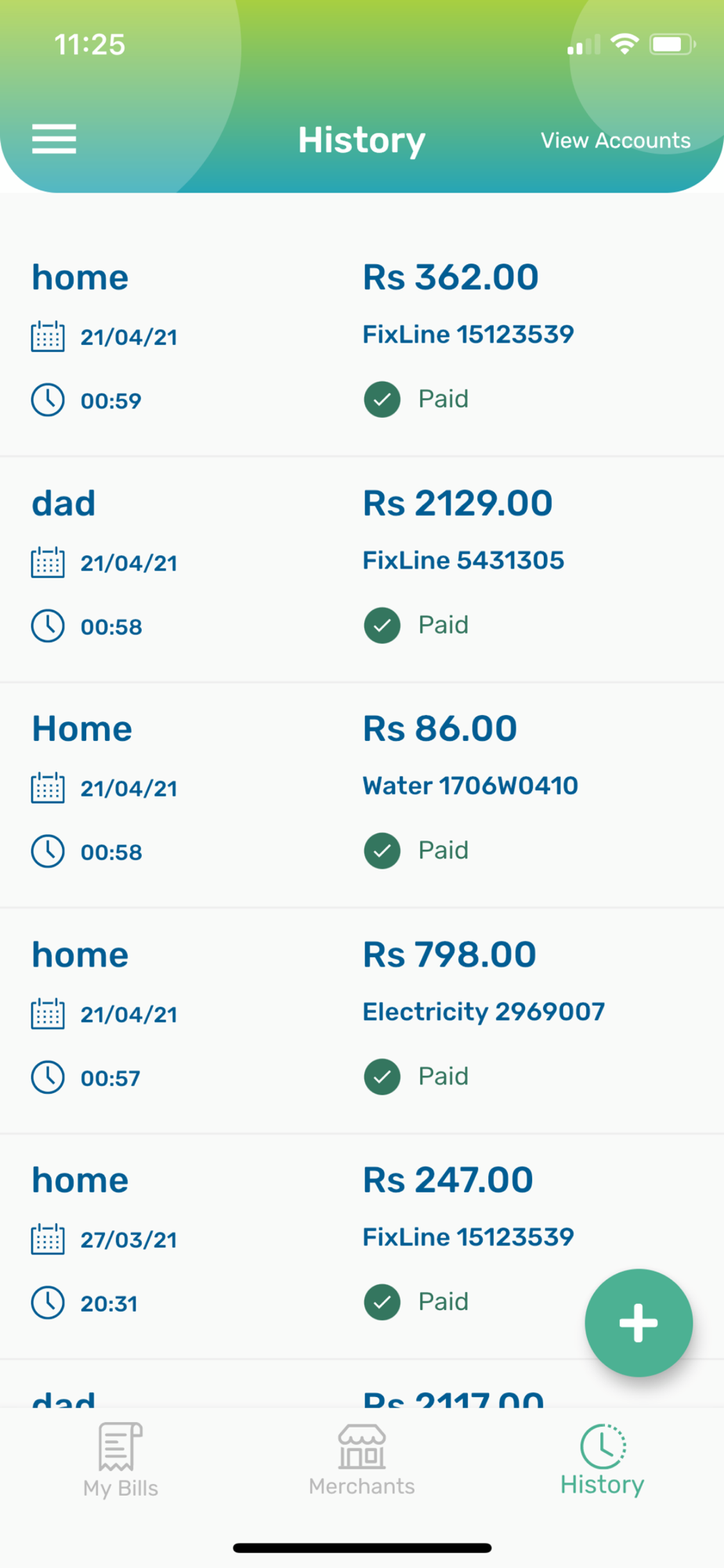Open the Rs 247.00 FixLine payment
724x1568 pixels.
[x=362, y=1247]
